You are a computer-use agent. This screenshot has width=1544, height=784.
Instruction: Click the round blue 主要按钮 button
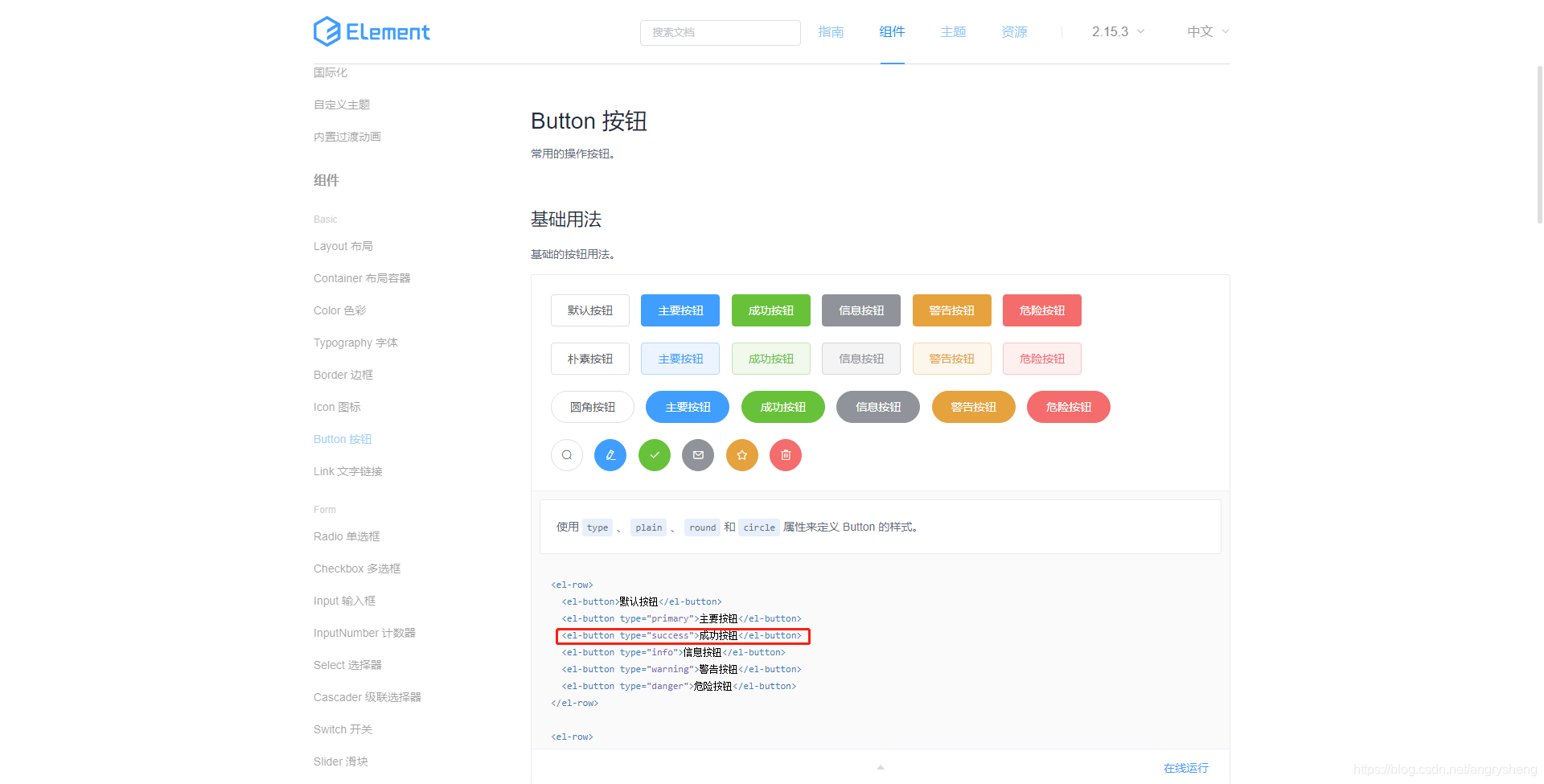point(688,407)
